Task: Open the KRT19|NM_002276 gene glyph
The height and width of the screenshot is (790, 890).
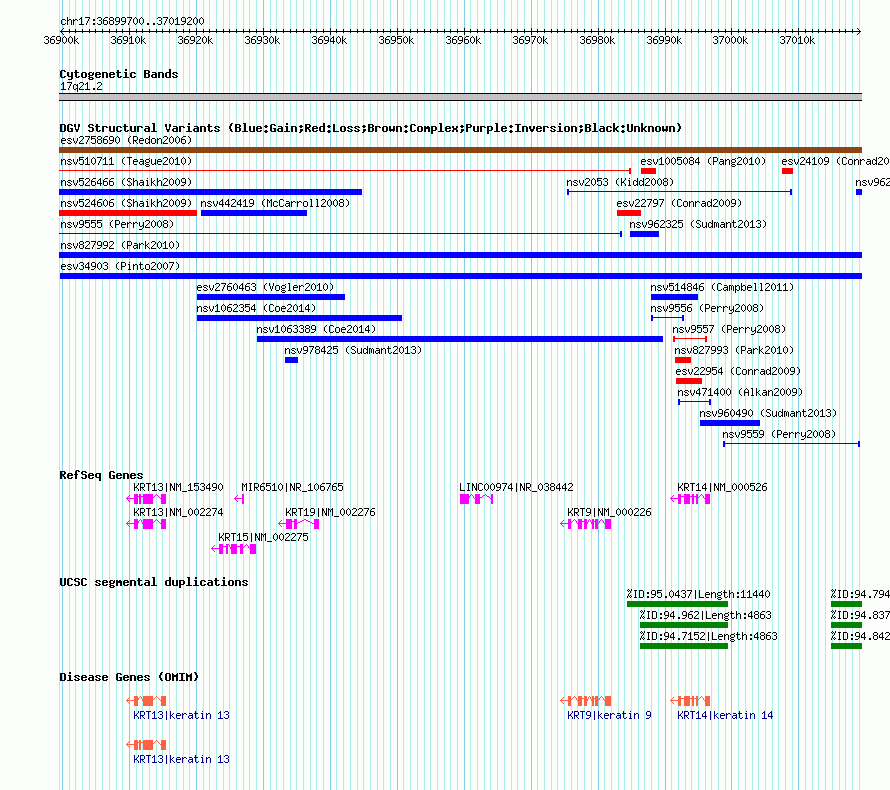Action: (299, 524)
